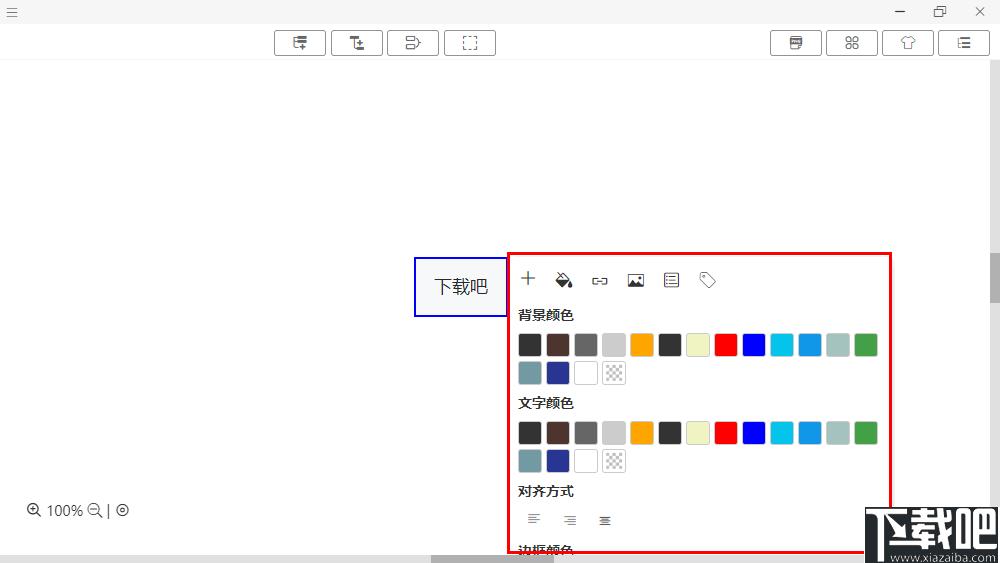Open the T-shirt theme skin button
The image size is (1000, 563).
(908, 43)
